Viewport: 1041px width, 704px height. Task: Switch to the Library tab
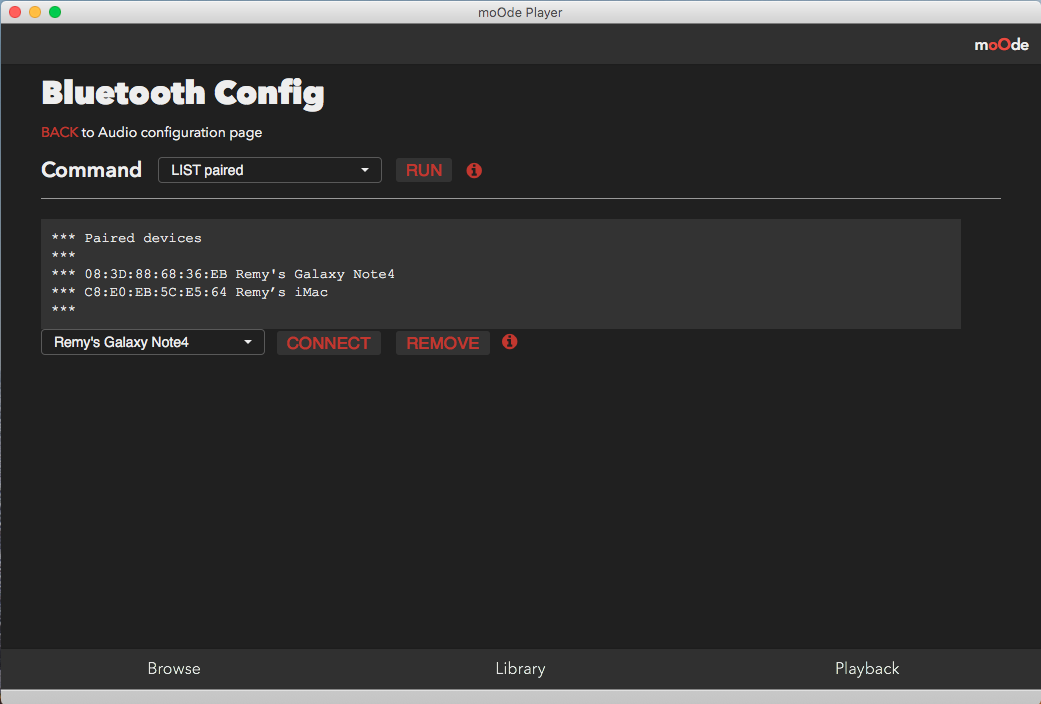(520, 668)
